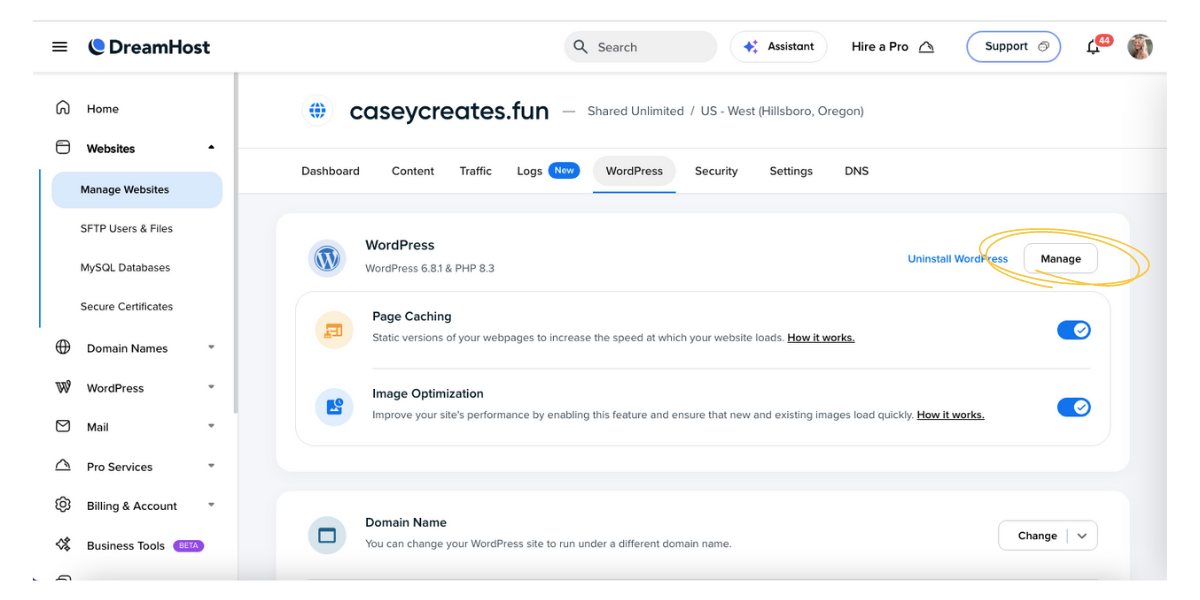Screen dimensions: 1200x600
Task: Click the Image Optimization icon
Action: coord(334,407)
